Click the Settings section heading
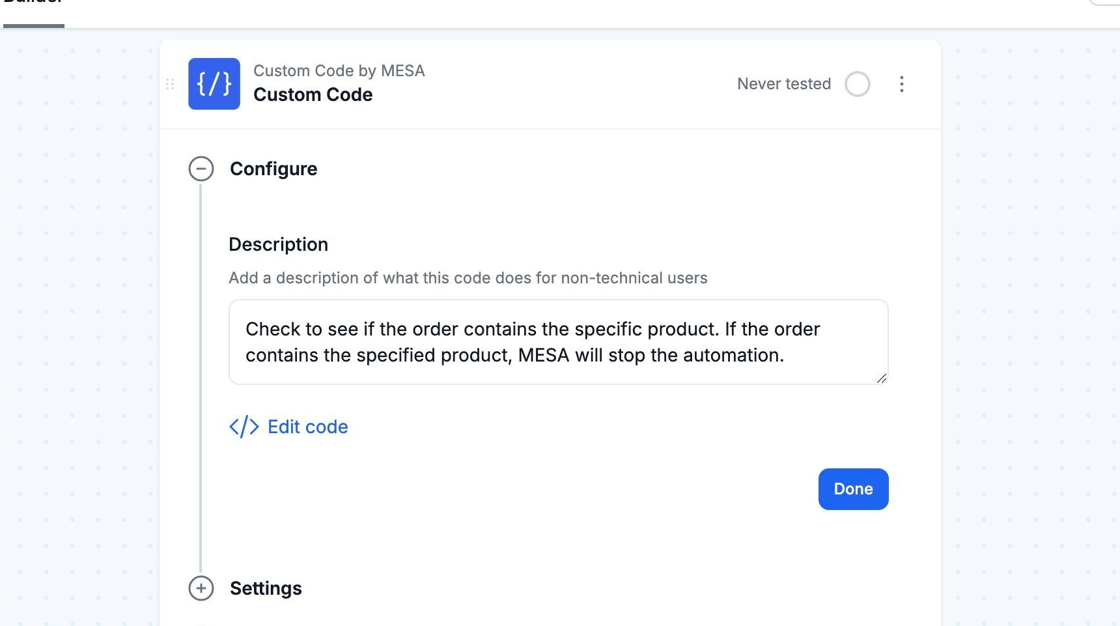Image resolution: width=1120 pixels, height=626 pixels. coord(266,588)
